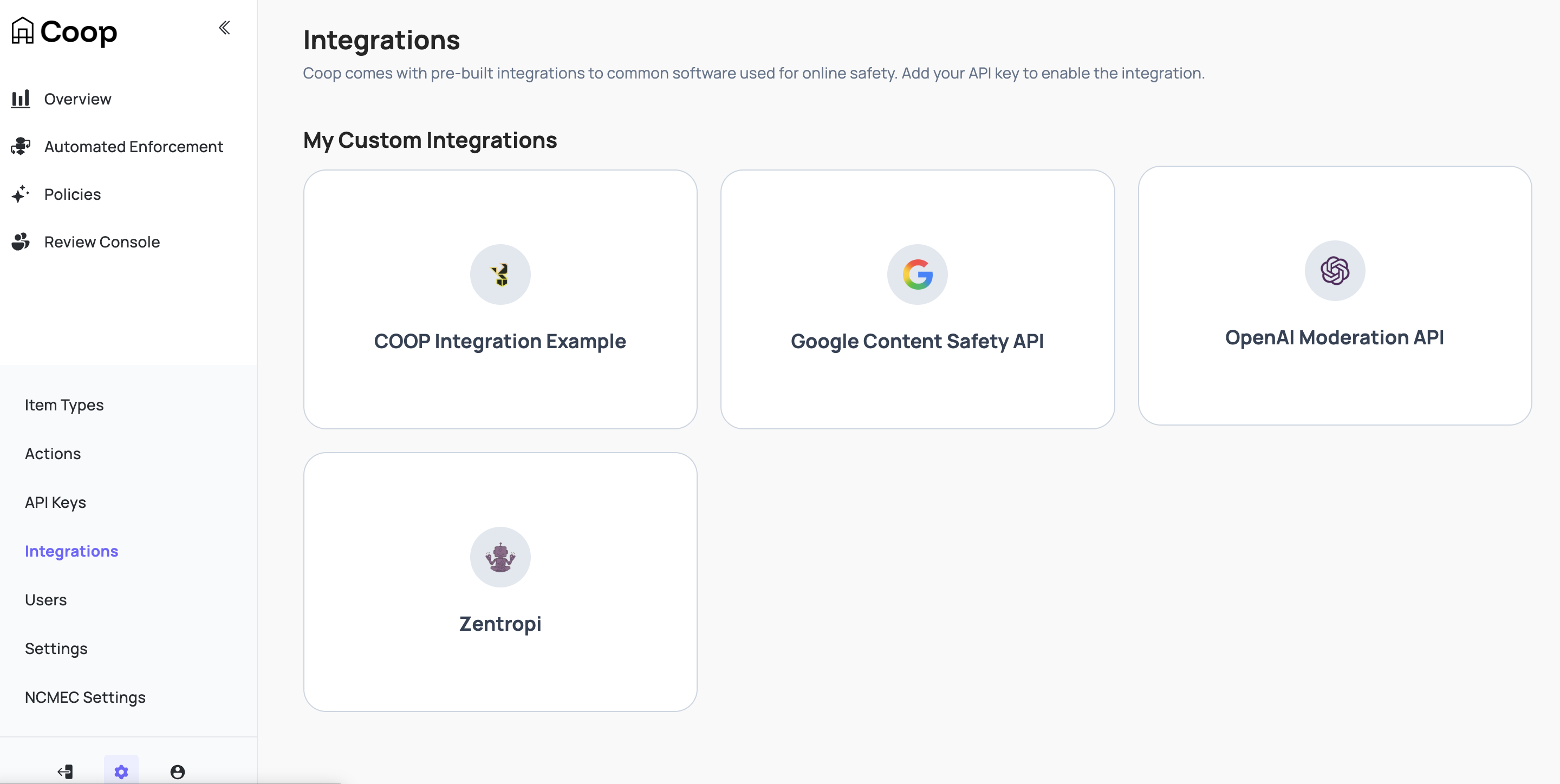1560x784 pixels.
Task: Open Google Content Safety API card title
Action: pyautogui.click(x=917, y=341)
